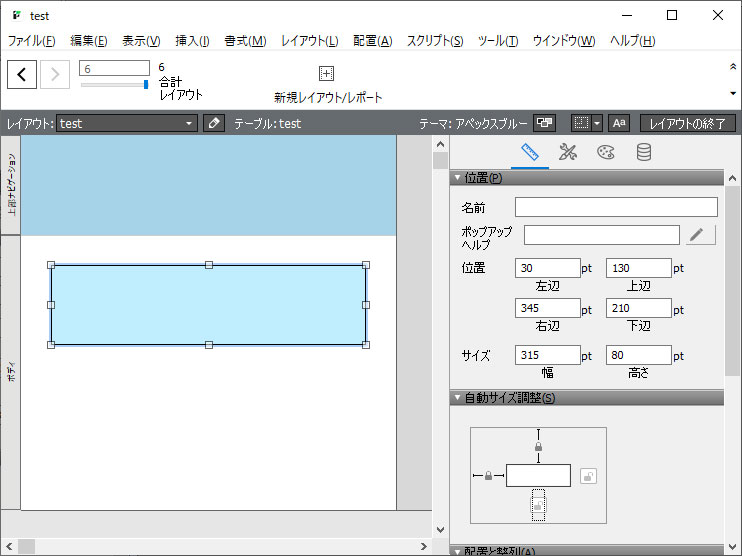Select the Styles tools inspector tab
Image resolution: width=742 pixels, height=556 pixels.
568,152
